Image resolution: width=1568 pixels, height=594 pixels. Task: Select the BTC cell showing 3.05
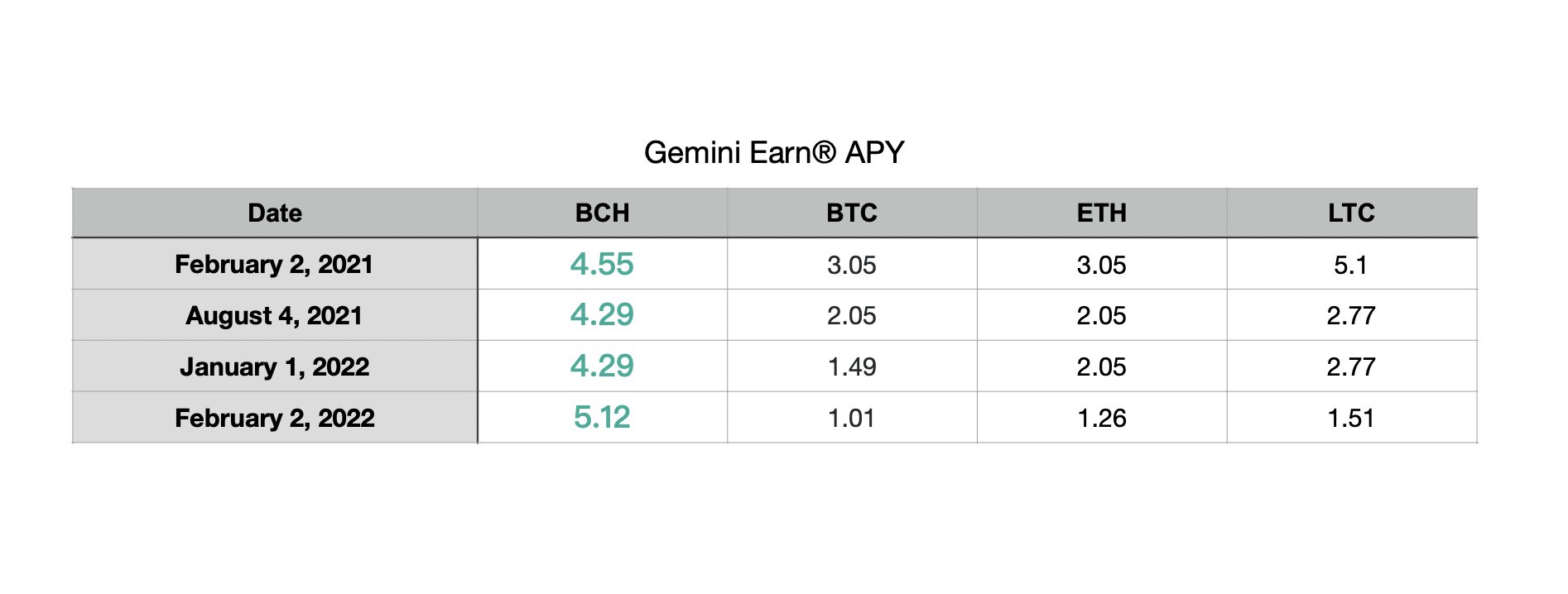tap(852, 264)
